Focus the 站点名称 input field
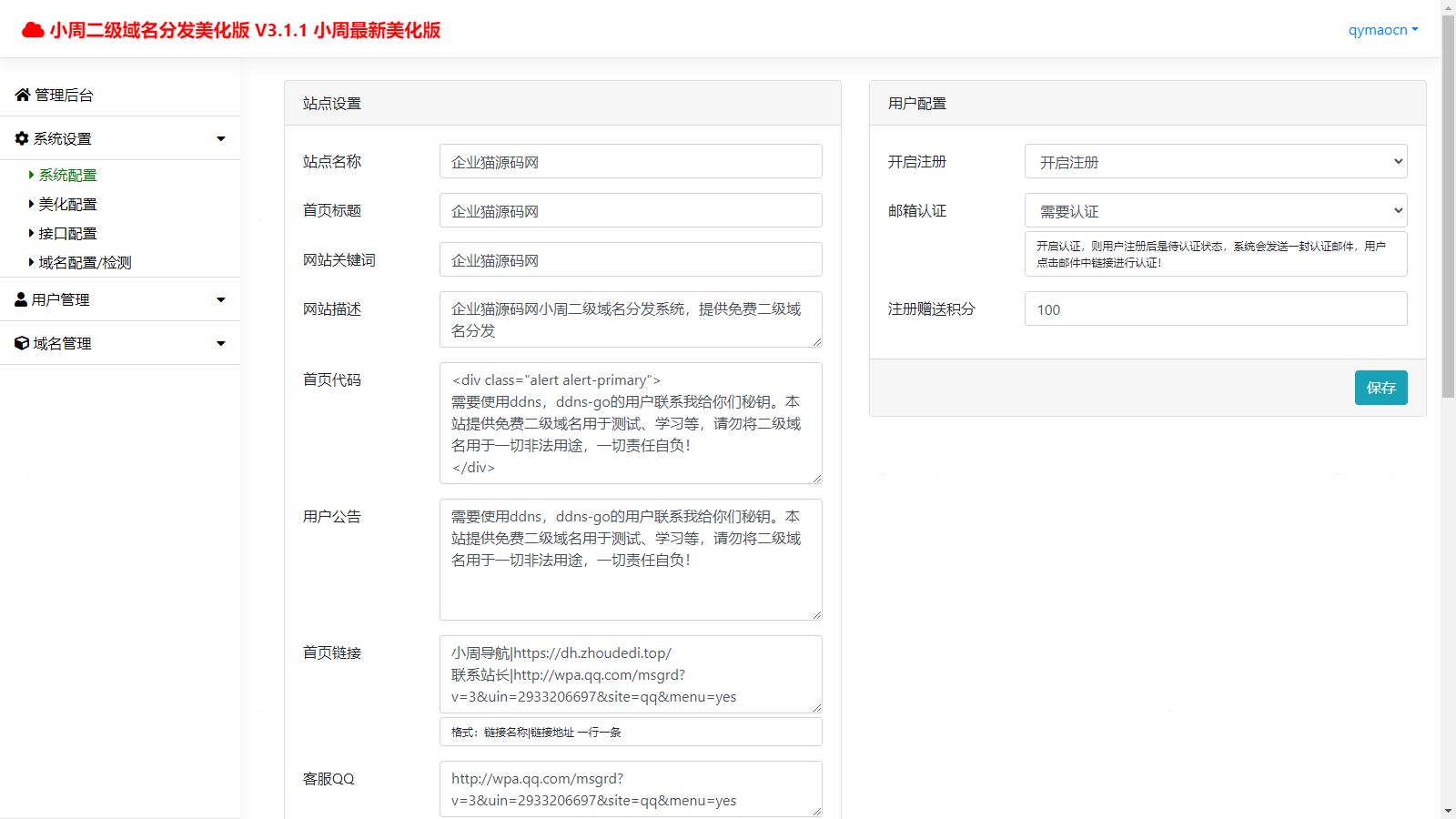The image size is (1456, 819). [630, 162]
